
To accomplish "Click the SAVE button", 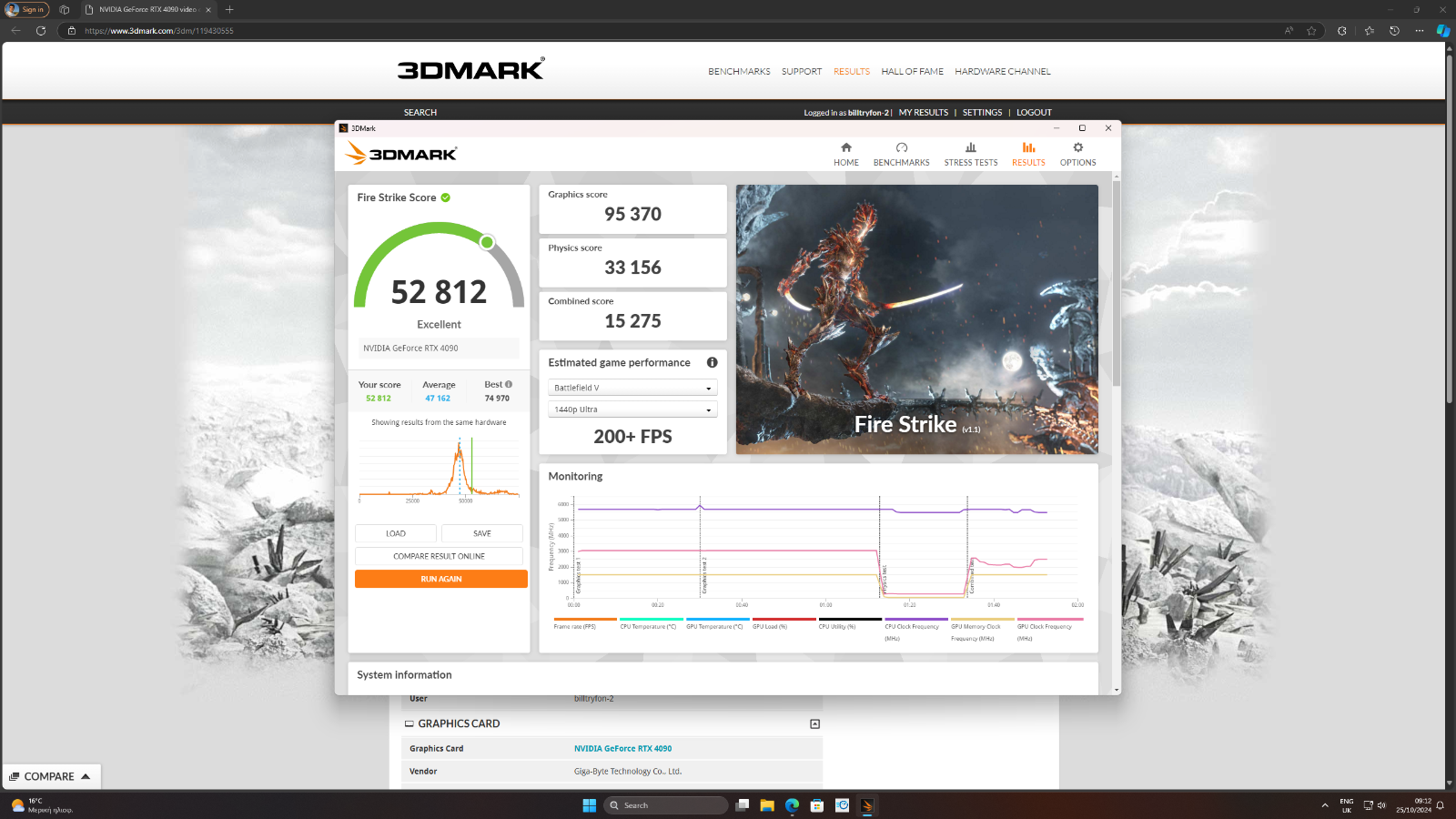I will click(x=482, y=533).
